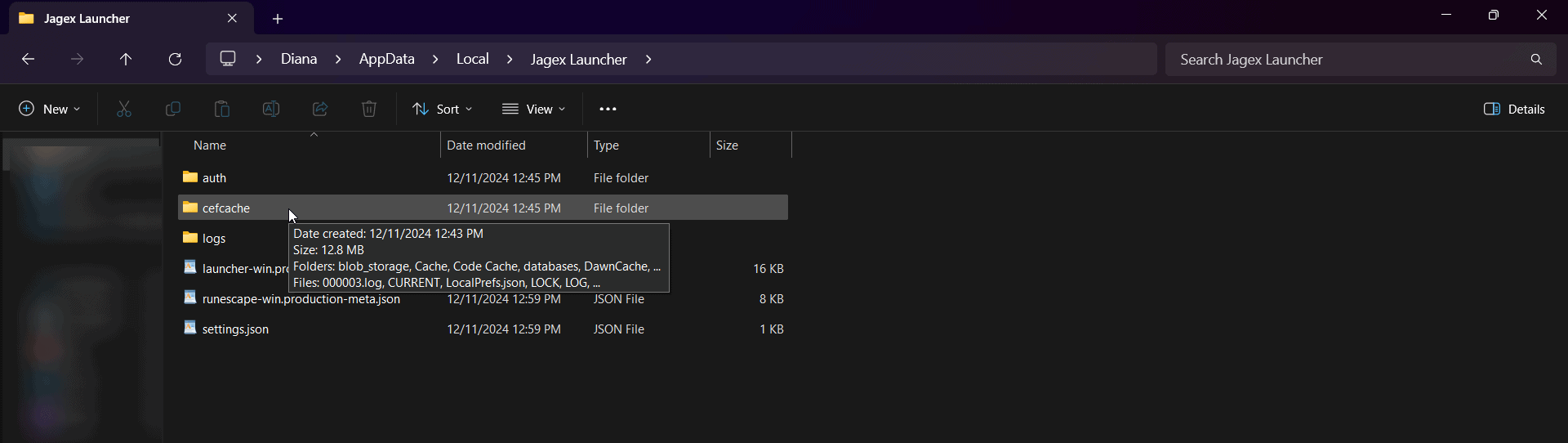Viewport: 1568px width, 443px height.
Task: Select the auth folder icon
Action: click(x=190, y=177)
